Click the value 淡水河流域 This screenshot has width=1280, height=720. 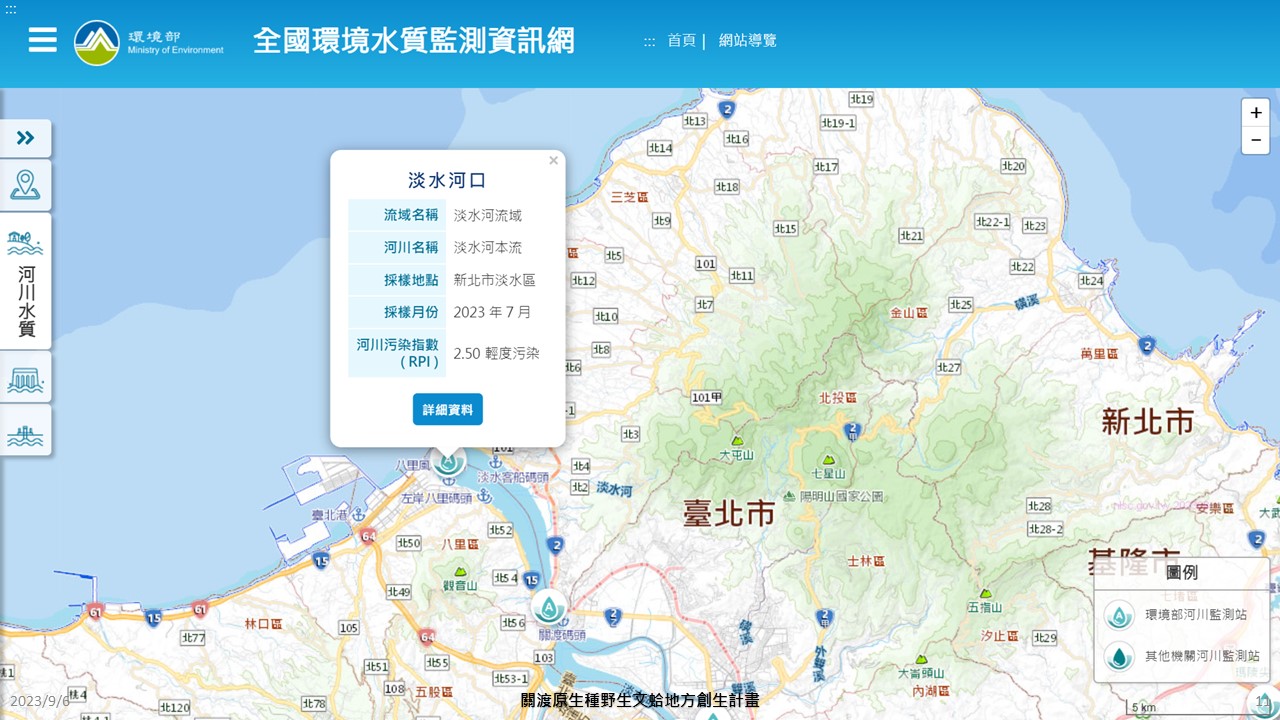[488, 215]
